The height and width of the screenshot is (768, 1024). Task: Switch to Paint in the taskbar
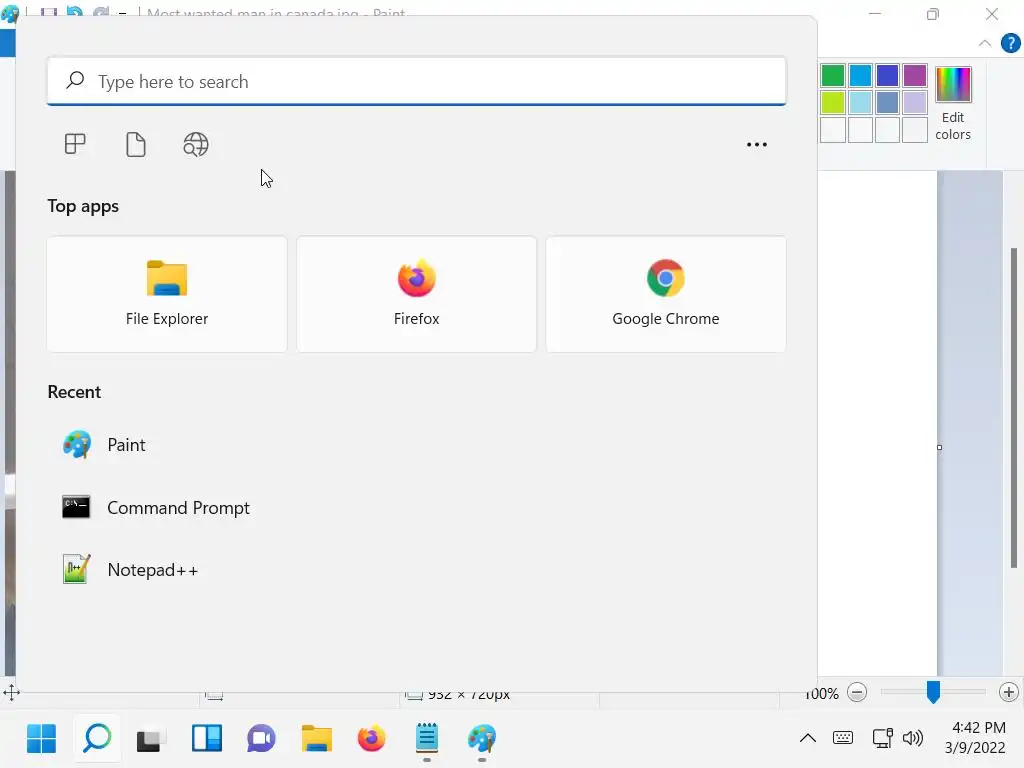(x=482, y=739)
